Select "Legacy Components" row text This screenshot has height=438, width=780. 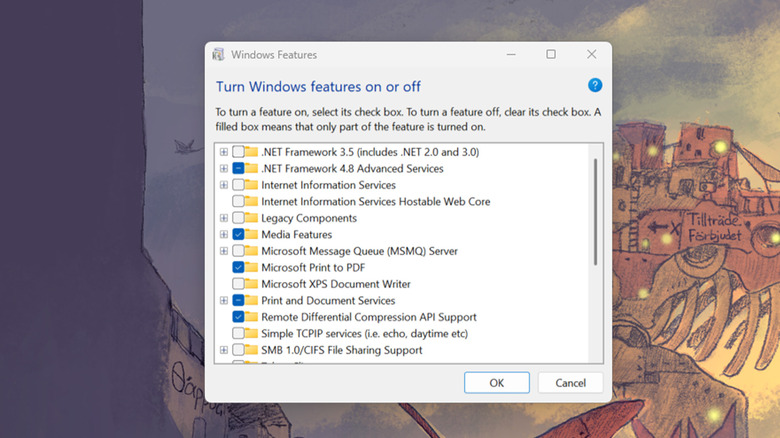[x=309, y=218]
